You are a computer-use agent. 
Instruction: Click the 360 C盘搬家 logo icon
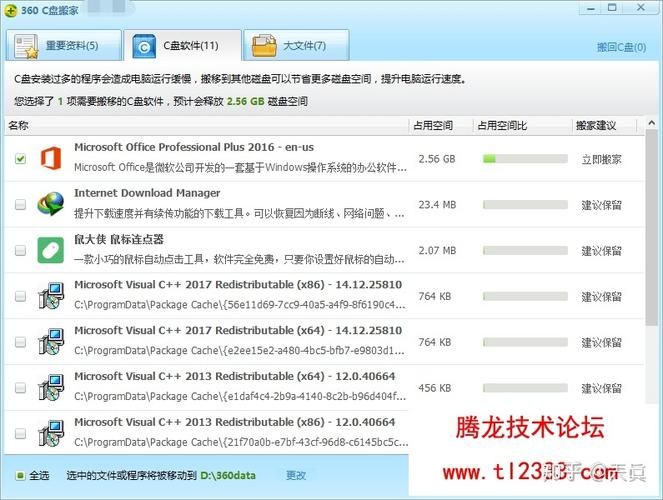pos(11,10)
